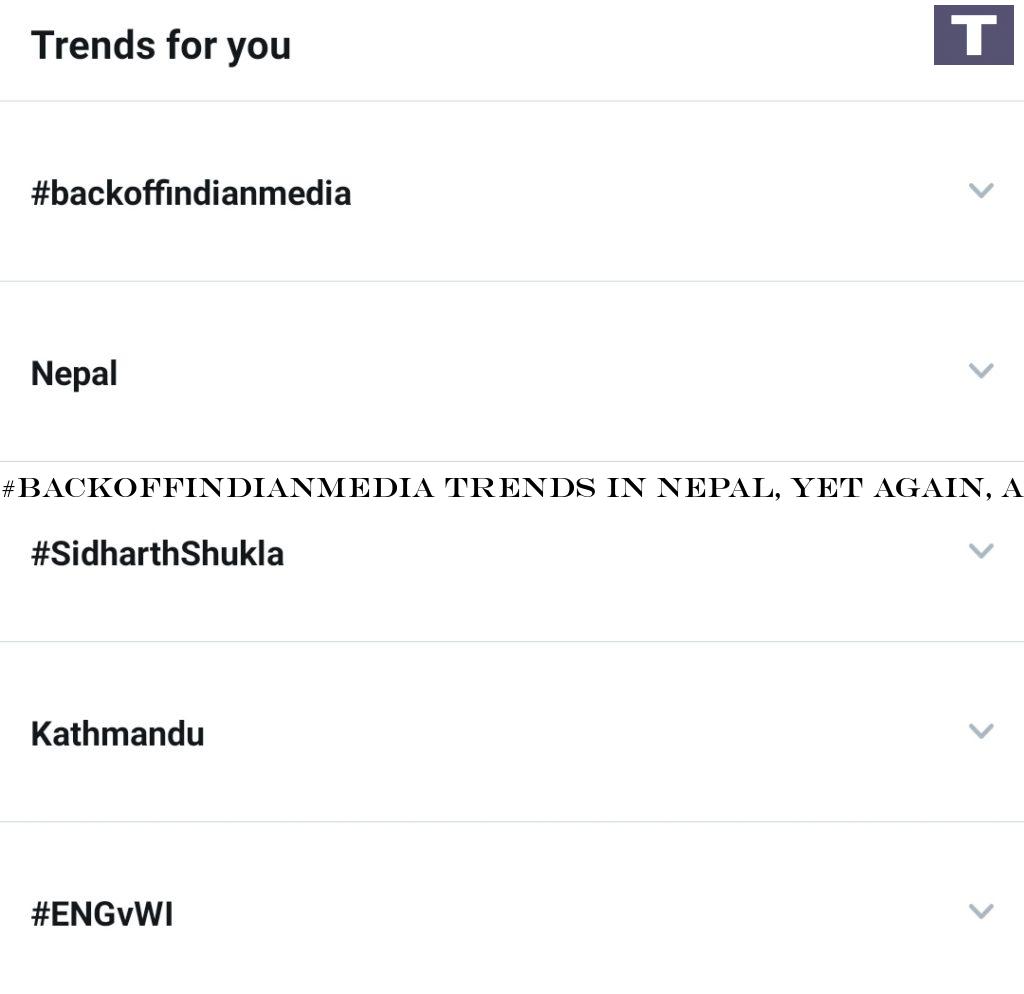The width and height of the screenshot is (1024, 994).
Task: Open the #ENGvWI trend chevron
Action: tap(981, 911)
